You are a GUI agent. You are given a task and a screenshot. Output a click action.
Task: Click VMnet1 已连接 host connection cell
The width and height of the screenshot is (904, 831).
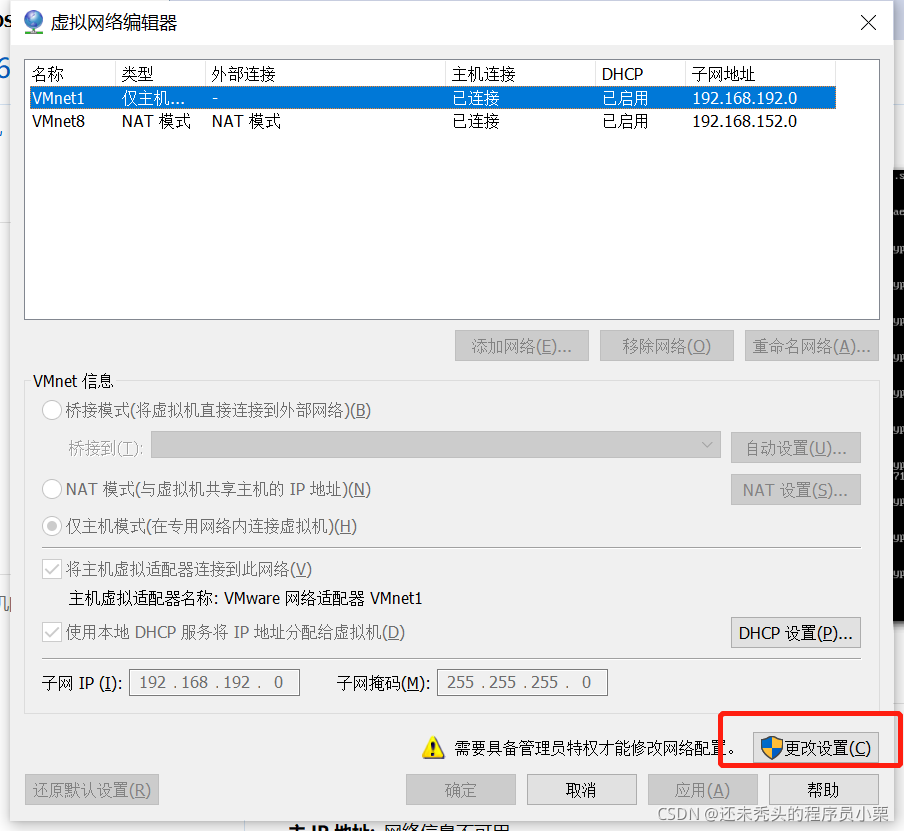[476, 98]
